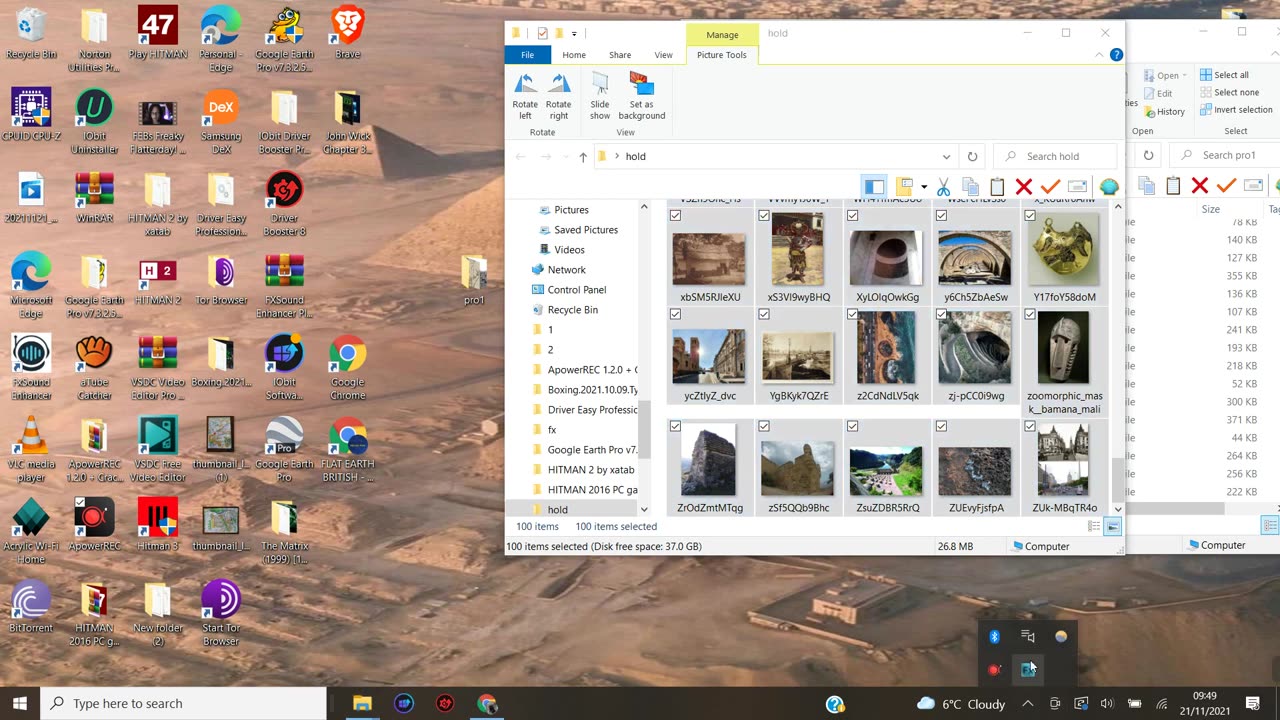This screenshot has height=720, width=1280.
Task: Click the orange checkmark icon in pro1 window
Action: point(1227,186)
